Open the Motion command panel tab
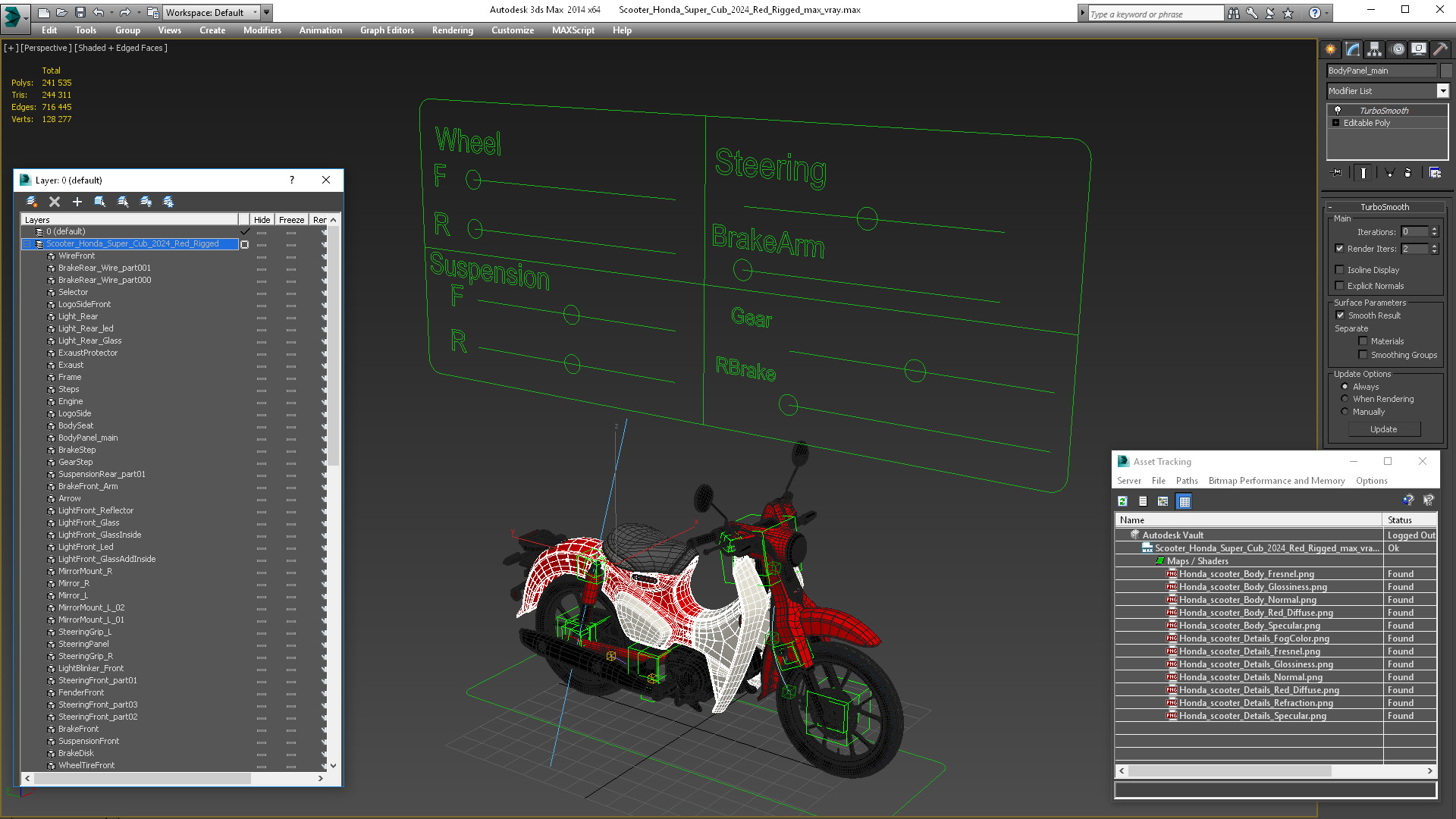 tap(1398, 49)
